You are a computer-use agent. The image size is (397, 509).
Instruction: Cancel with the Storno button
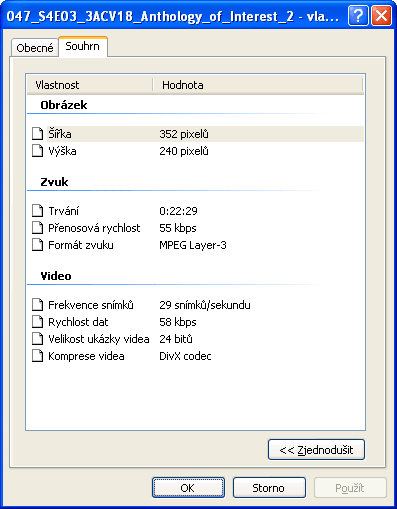pyautogui.click(x=269, y=488)
